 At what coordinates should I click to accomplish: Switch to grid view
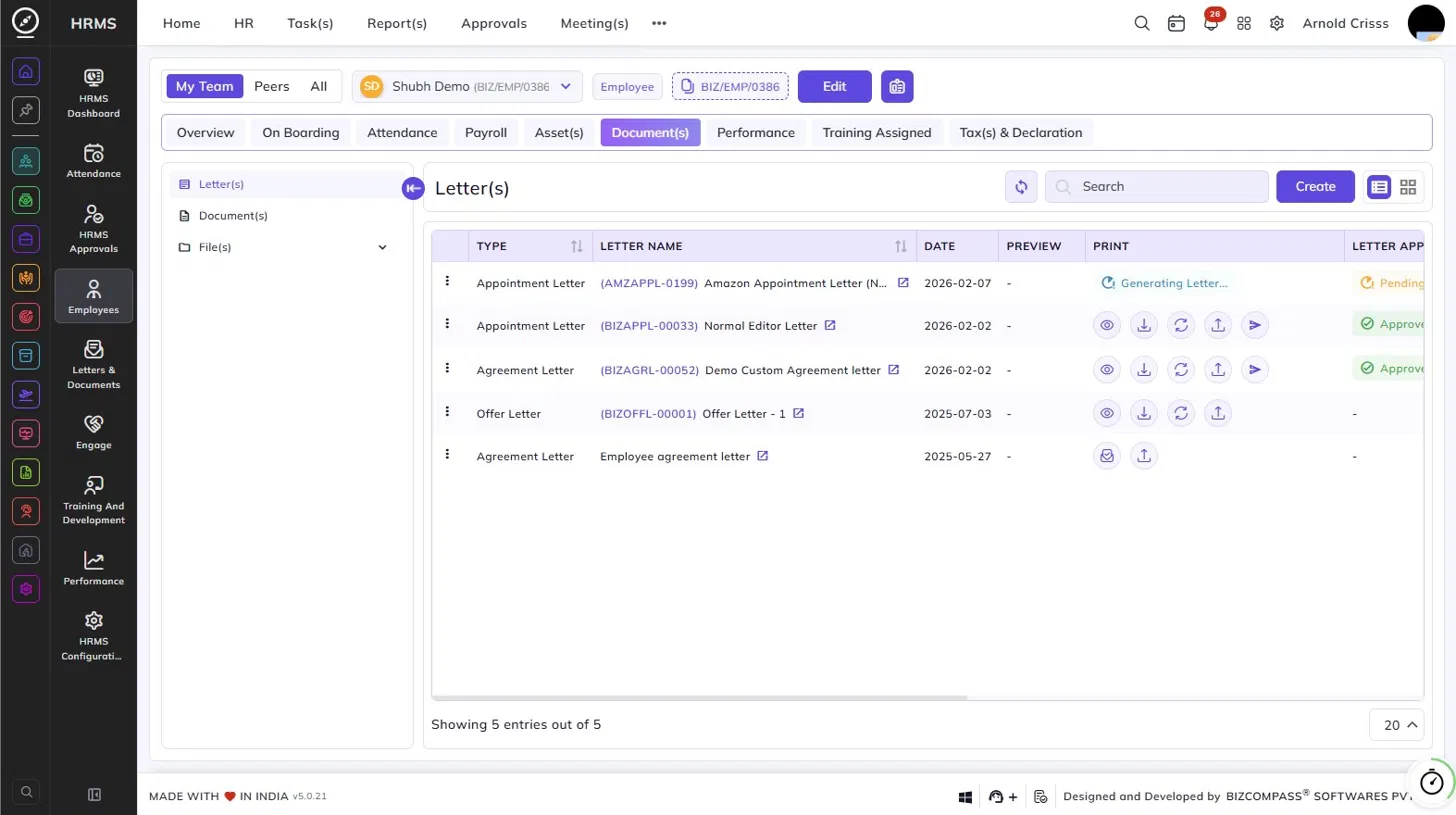point(1408,187)
